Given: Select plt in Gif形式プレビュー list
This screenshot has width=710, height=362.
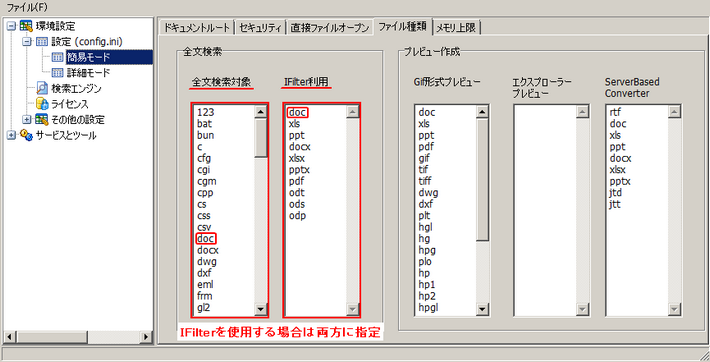Looking at the screenshot, I should (424, 215).
